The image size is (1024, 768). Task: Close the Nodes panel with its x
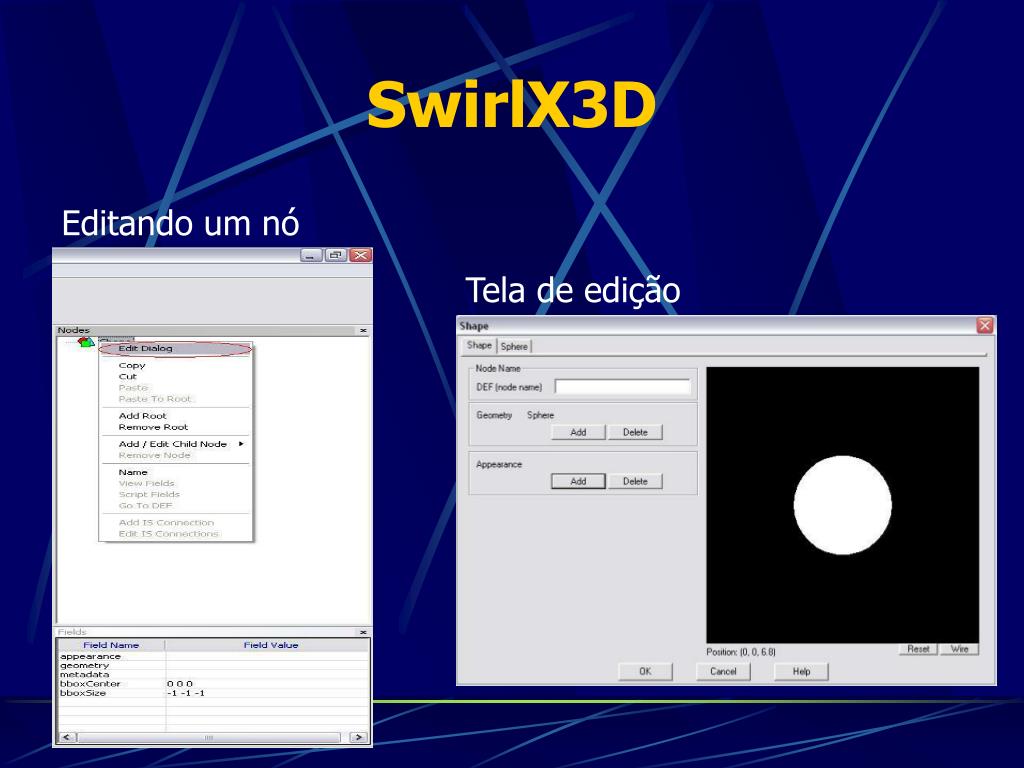(x=363, y=330)
